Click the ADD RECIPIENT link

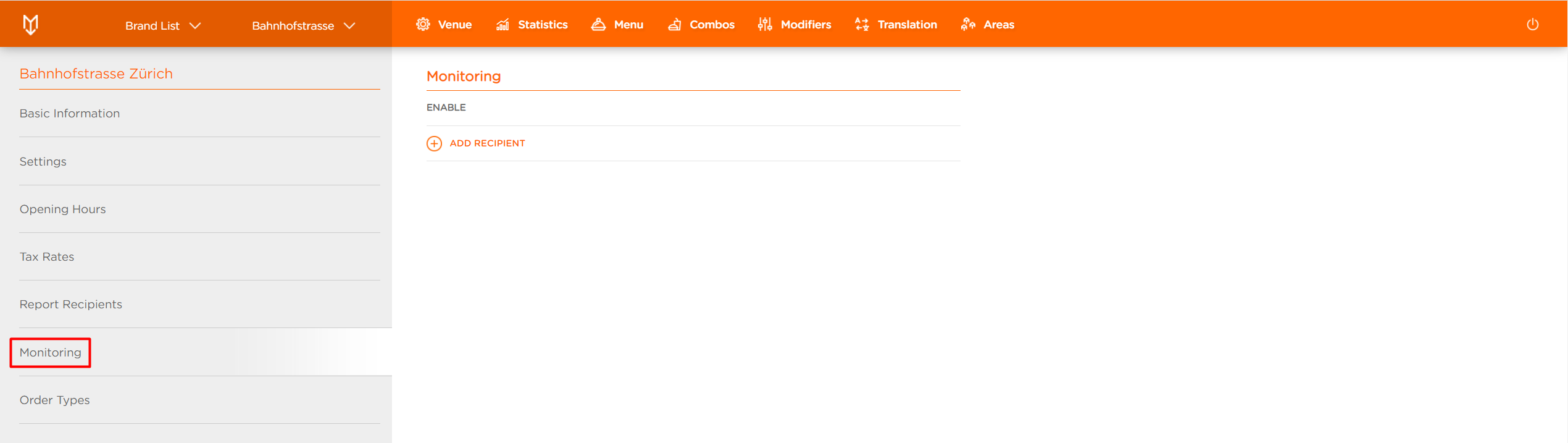[487, 143]
